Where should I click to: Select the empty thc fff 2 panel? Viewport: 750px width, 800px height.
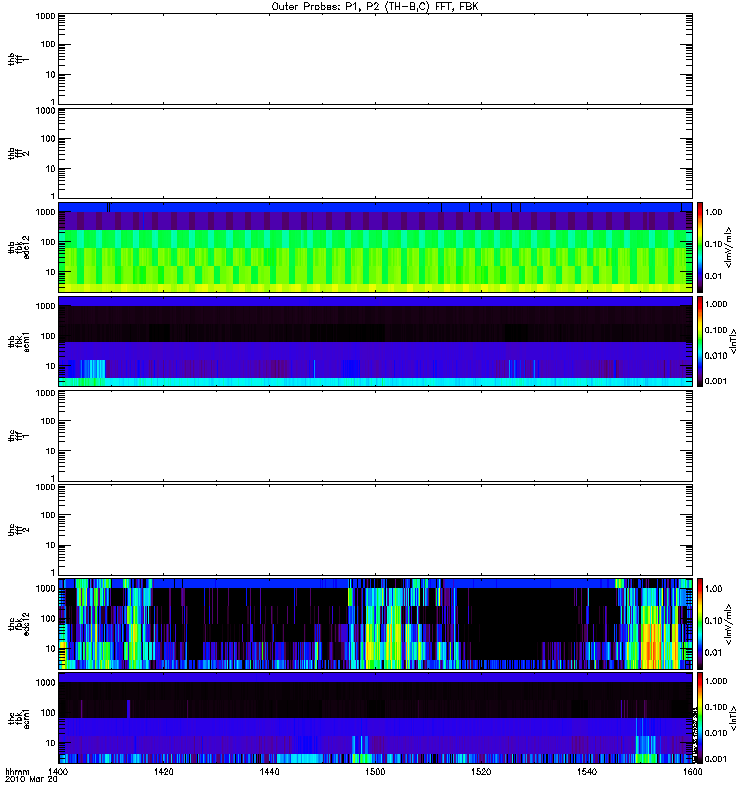[375, 530]
